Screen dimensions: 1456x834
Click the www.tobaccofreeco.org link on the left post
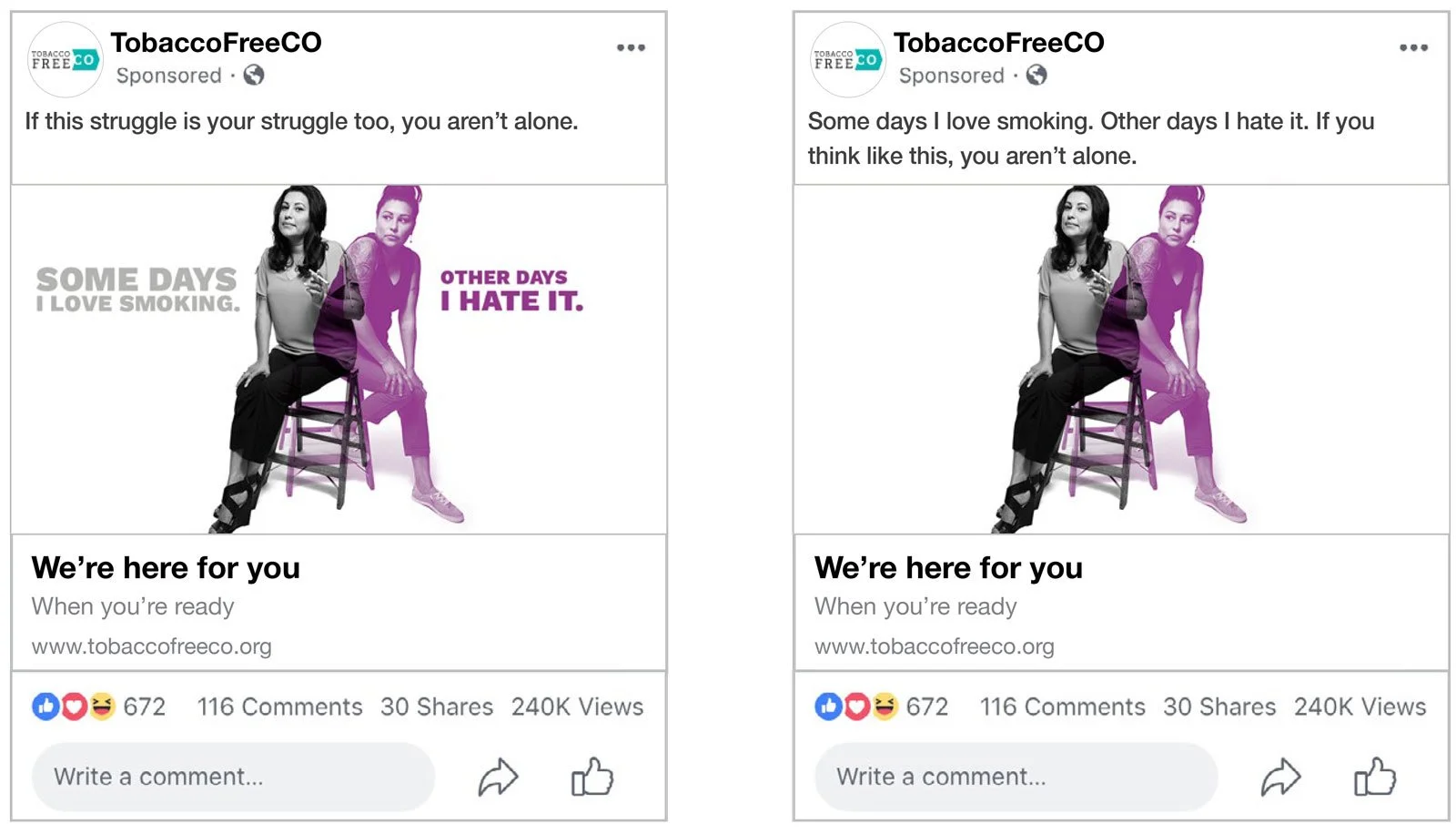(x=151, y=646)
